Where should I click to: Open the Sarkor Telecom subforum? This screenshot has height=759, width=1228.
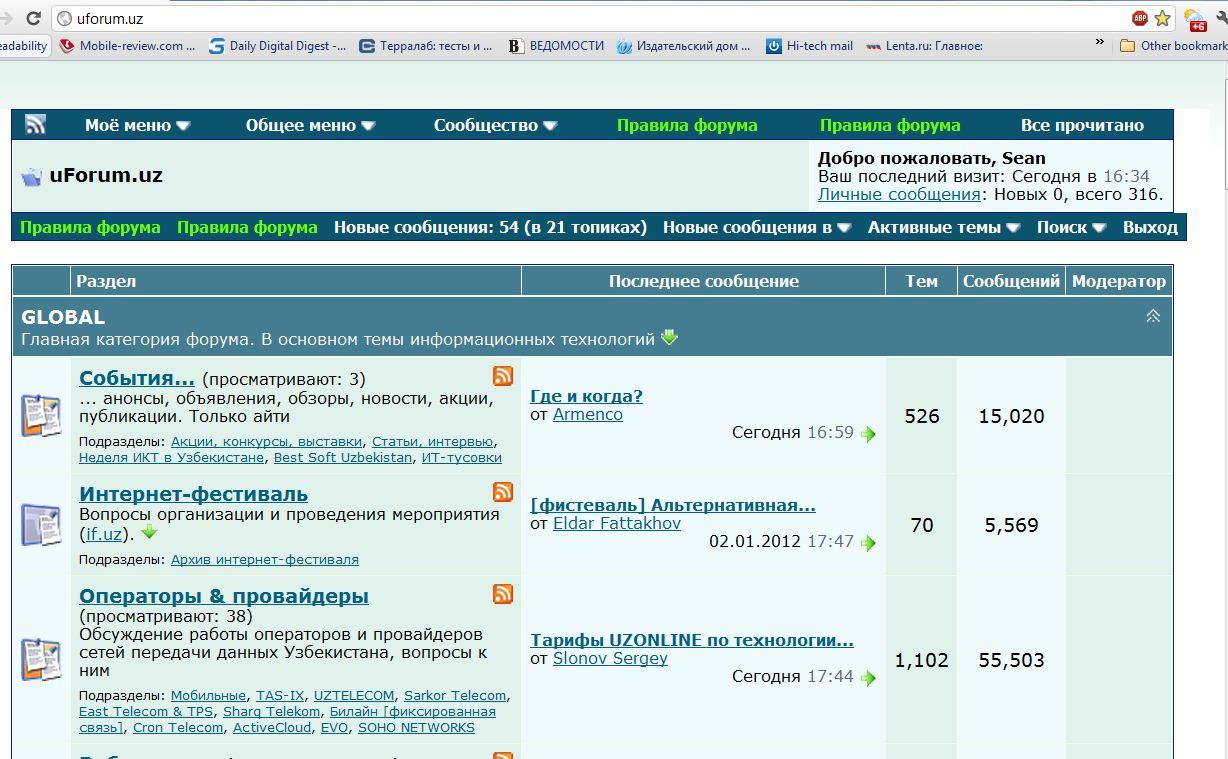(x=455, y=695)
